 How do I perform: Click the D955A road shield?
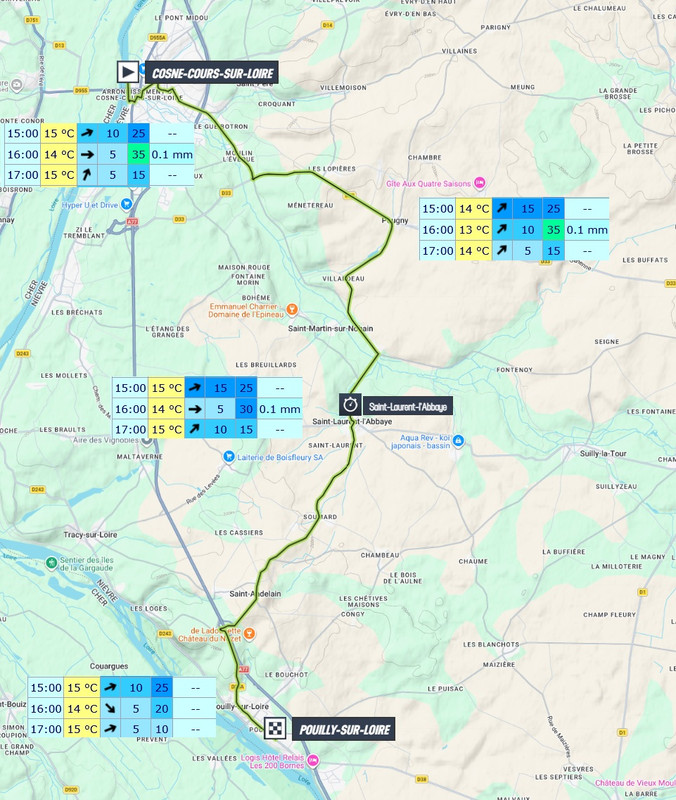(158, 37)
